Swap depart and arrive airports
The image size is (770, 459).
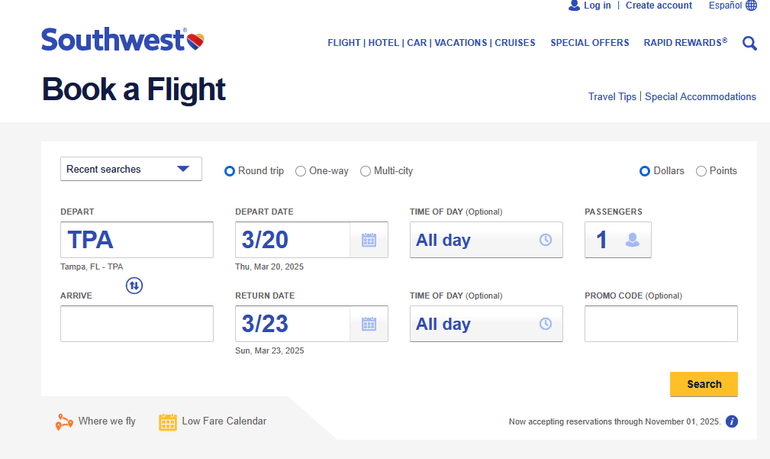134,286
